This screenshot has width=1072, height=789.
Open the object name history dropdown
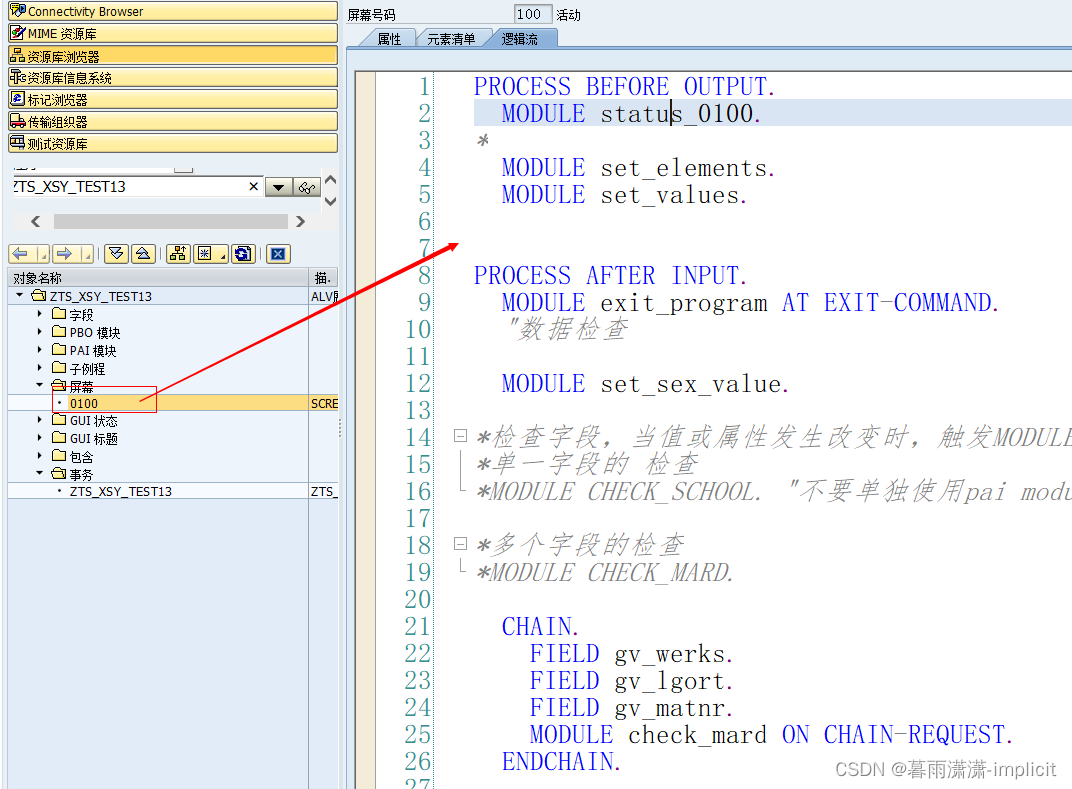(278, 187)
